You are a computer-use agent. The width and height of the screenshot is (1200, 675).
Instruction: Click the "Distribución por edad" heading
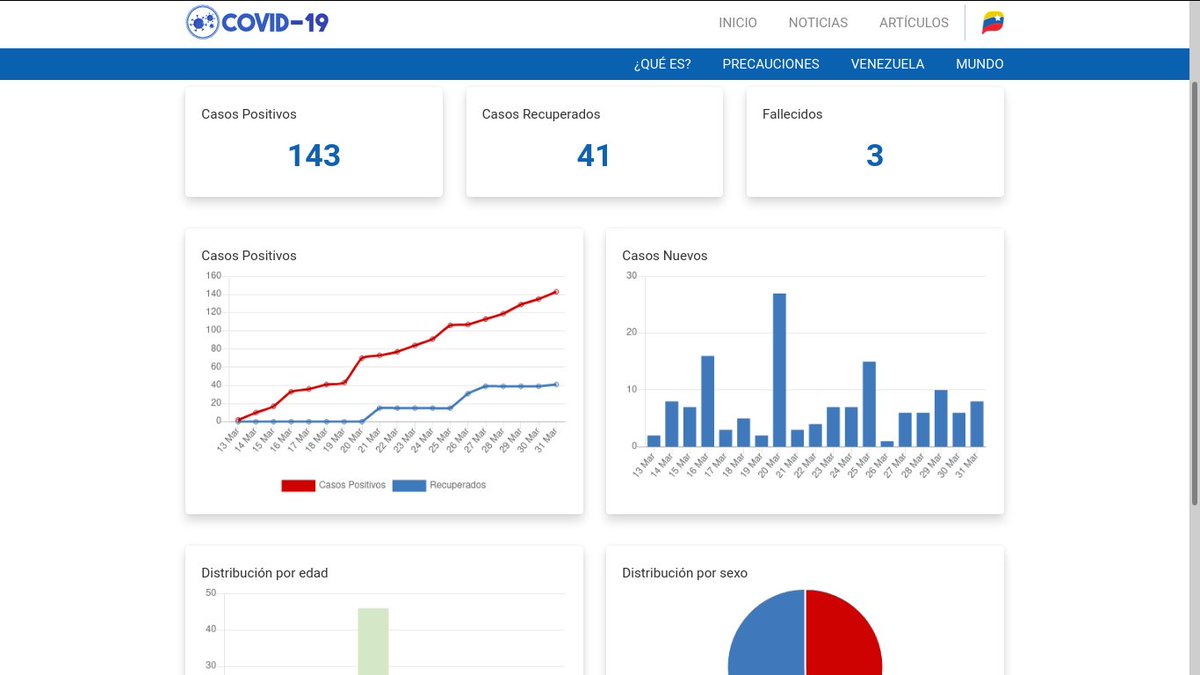[x=265, y=573]
